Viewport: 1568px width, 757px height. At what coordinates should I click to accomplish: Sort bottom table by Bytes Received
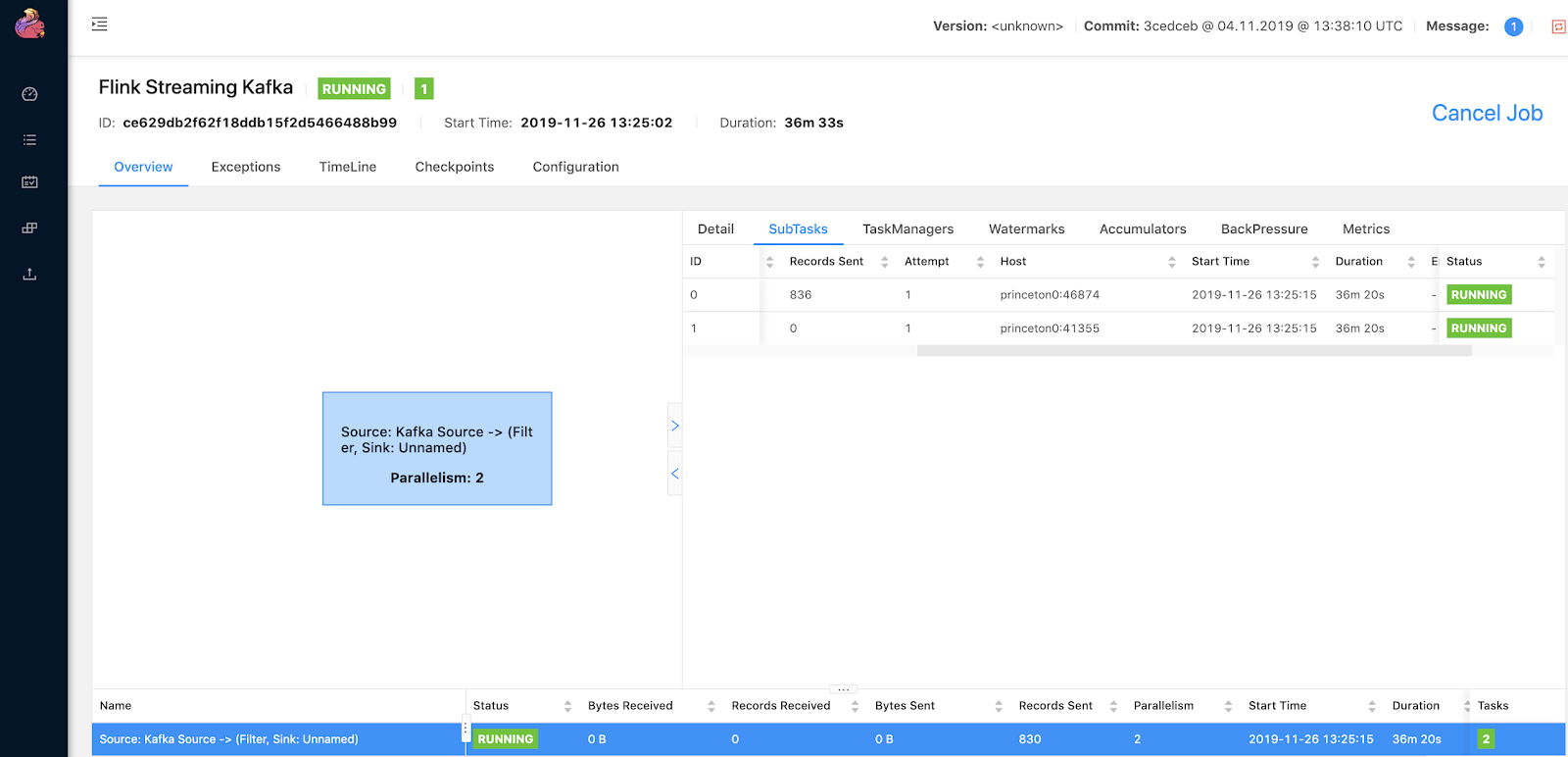[x=711, y=706]
